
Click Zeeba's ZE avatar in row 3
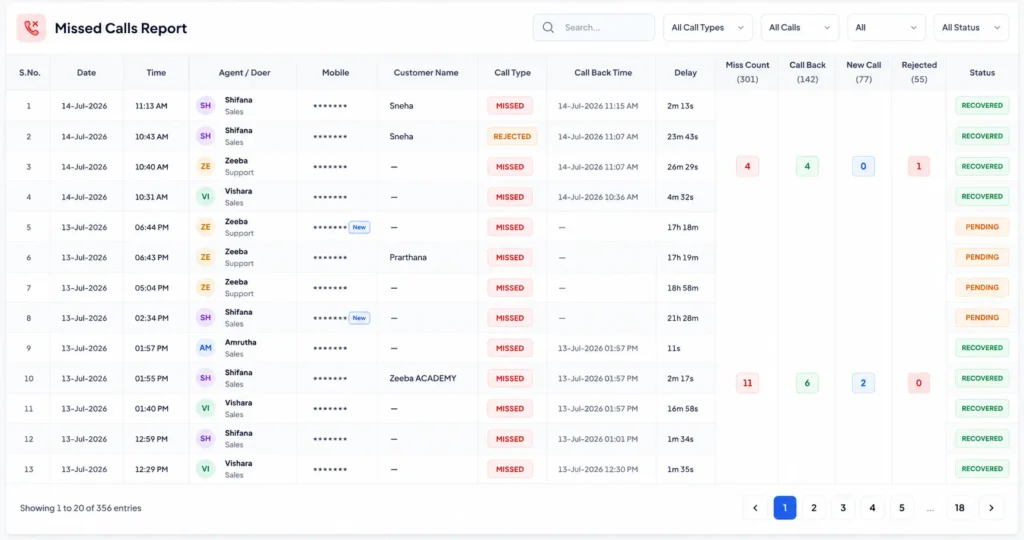(205, 167)
